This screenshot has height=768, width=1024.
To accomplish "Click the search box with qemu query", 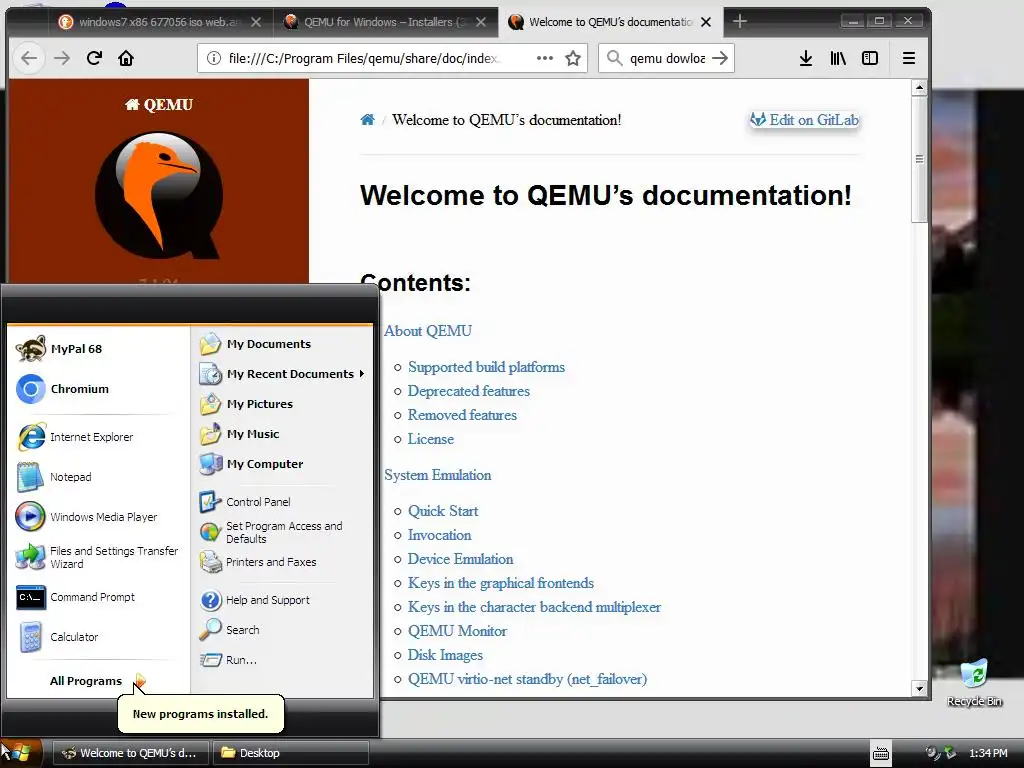I will click(x=667, y=58).
